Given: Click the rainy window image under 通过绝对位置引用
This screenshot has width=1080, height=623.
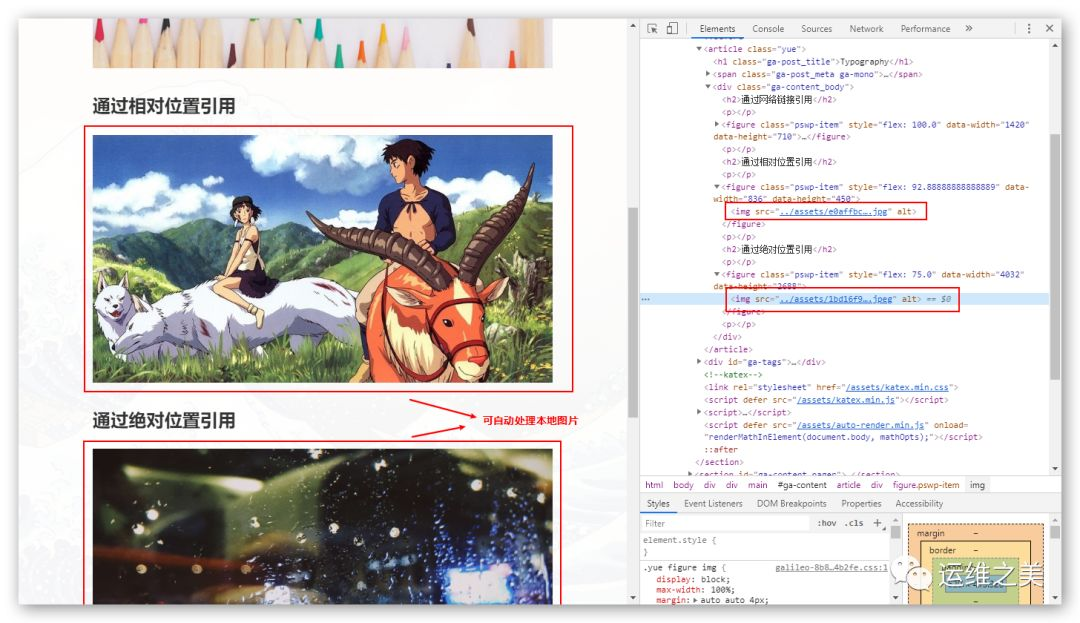Looking at the screenshot, I should pyautogui.click(x=322, y=527).
